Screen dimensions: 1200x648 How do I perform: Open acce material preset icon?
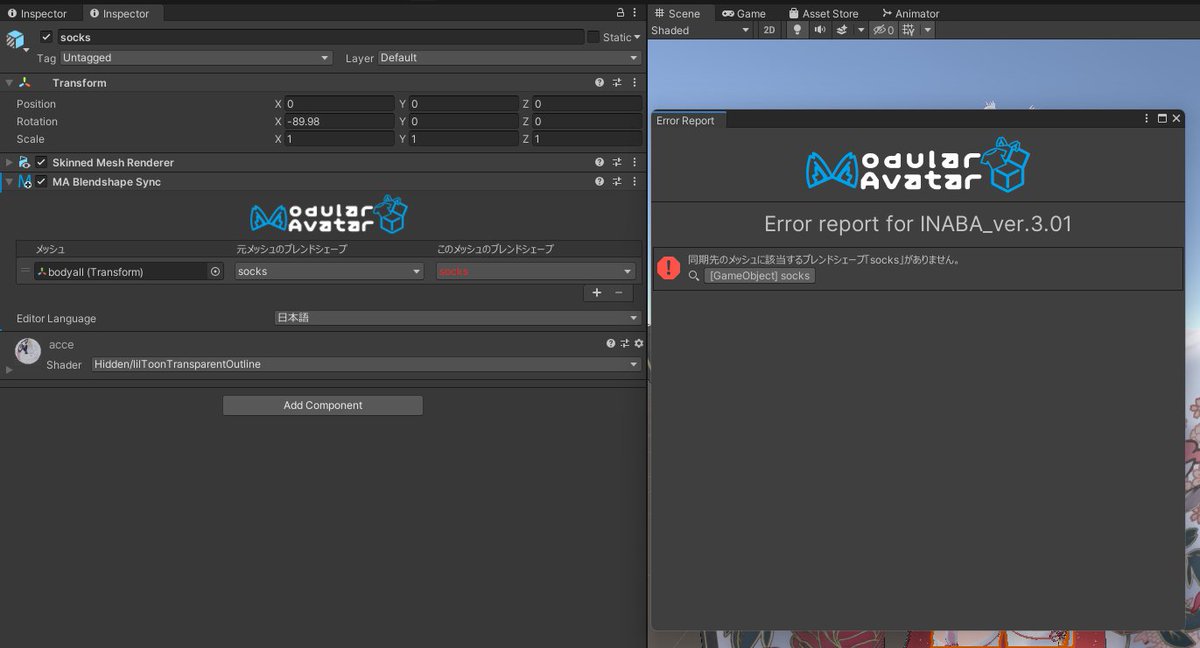pyautogui.click(x=625, y=343)
